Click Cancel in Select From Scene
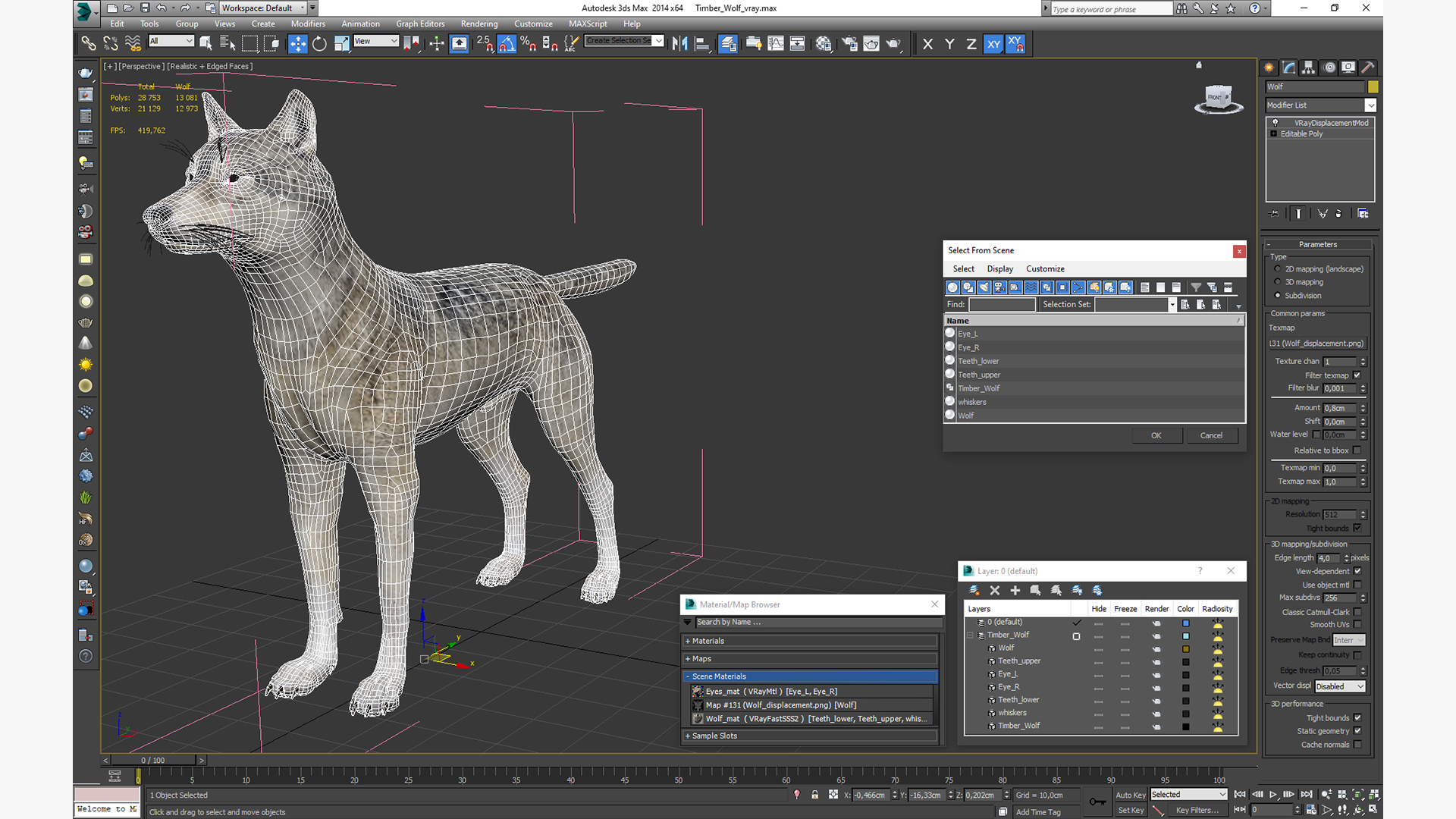The height and width of the screenshot is (819, 1456). [1211, 435]
